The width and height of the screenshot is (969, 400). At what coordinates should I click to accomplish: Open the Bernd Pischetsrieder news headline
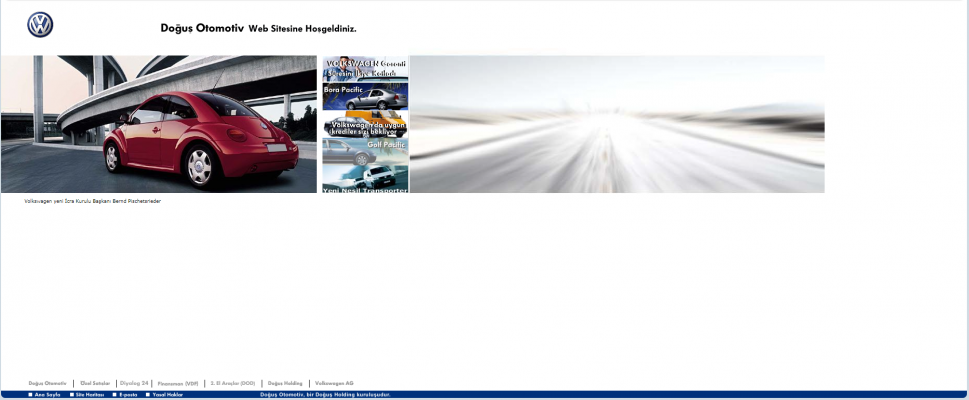[93, 202]
